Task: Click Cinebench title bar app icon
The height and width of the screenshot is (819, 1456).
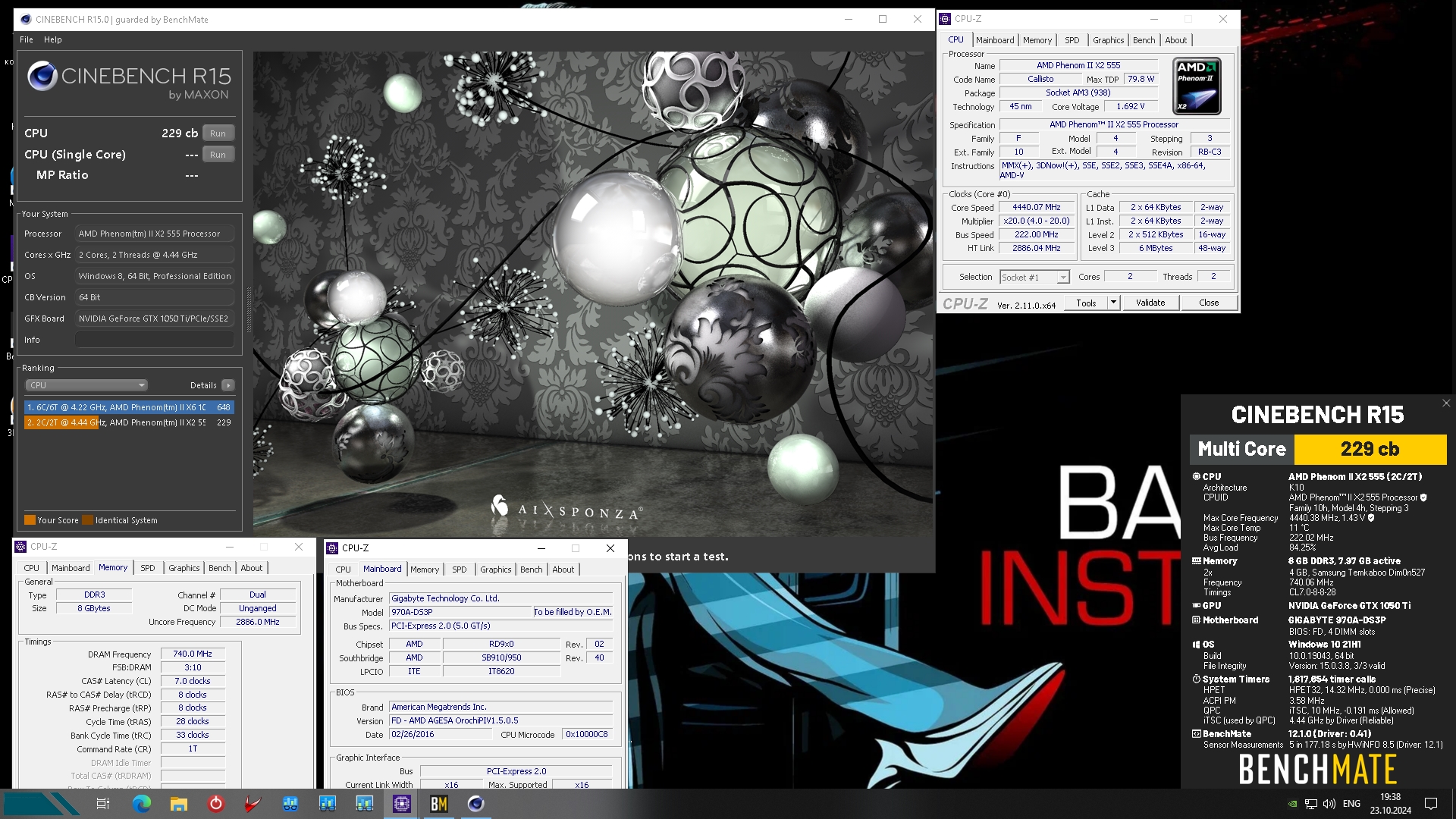Action: click(27, 20)
